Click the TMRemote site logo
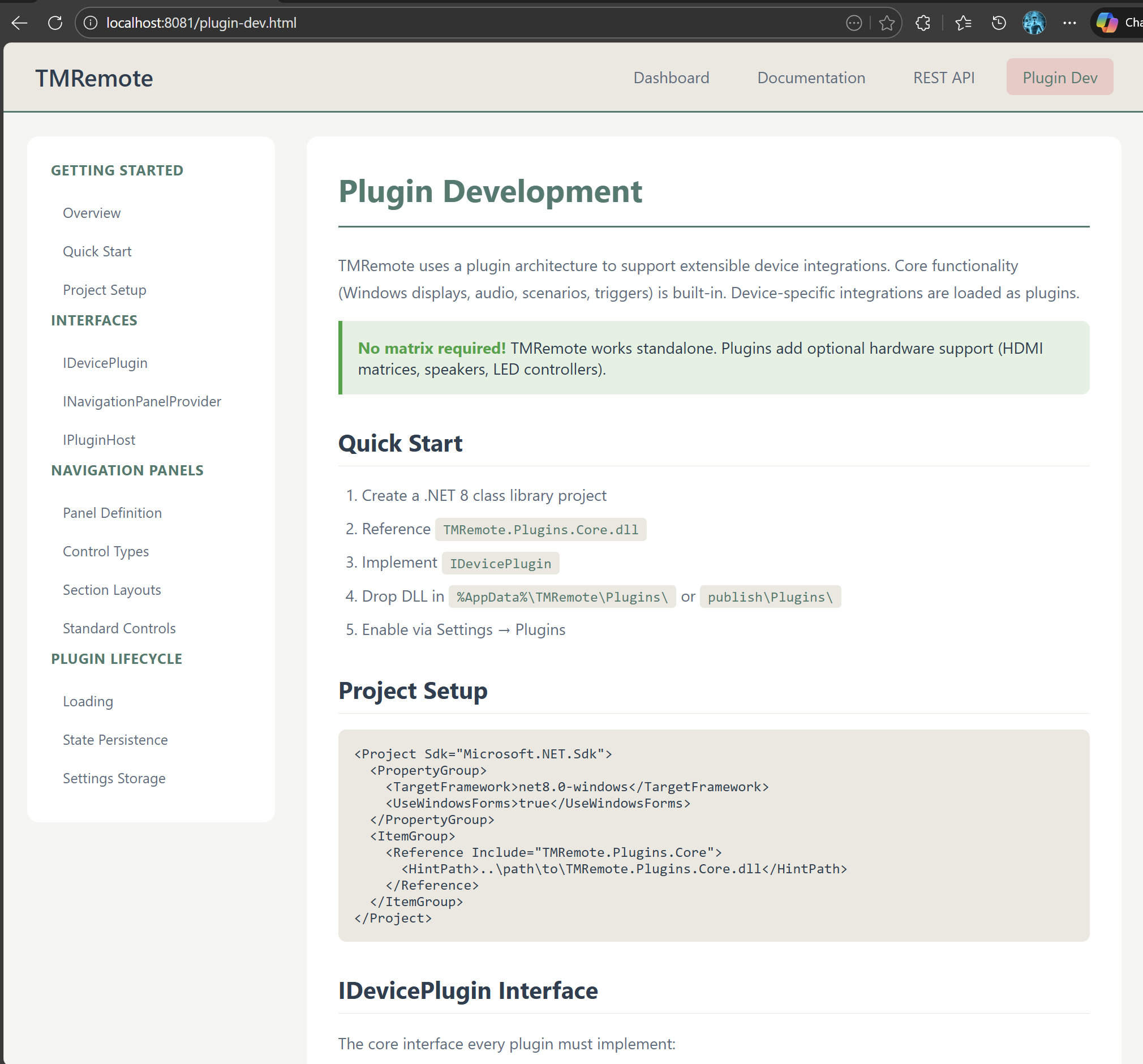This screenshot has width=1143, height=1064. click(94, 78)
